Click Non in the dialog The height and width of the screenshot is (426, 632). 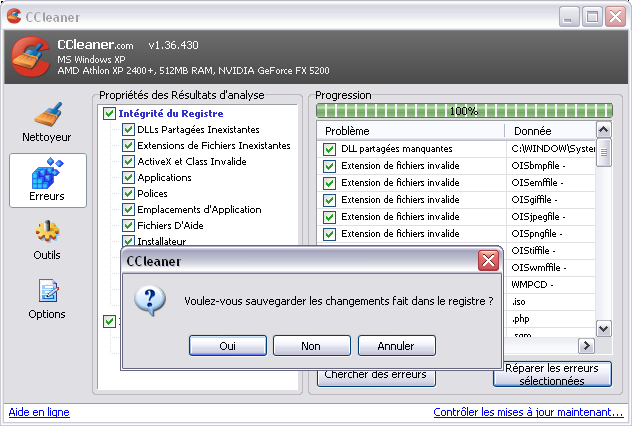point(312,346)
